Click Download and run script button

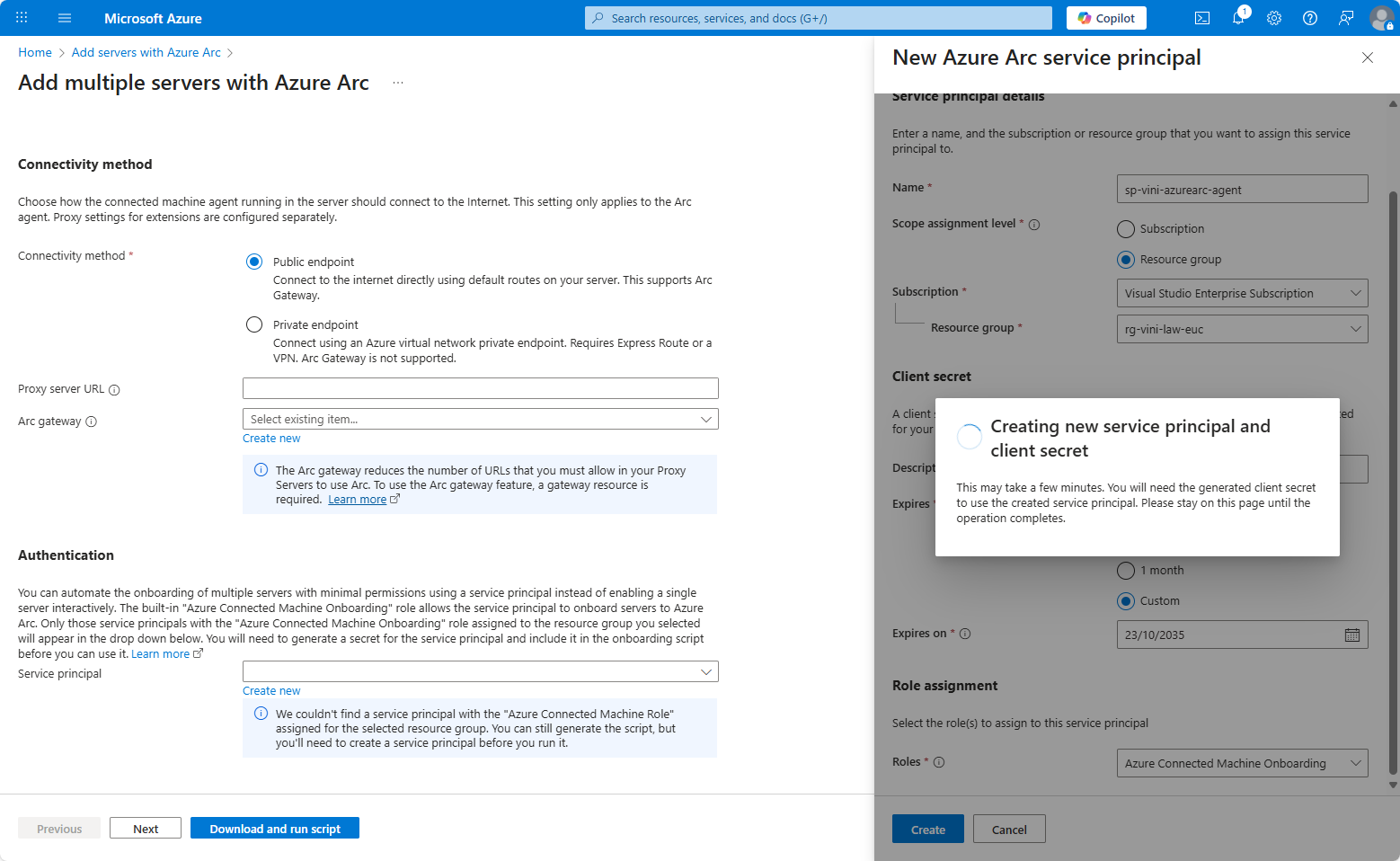point(274,829)
